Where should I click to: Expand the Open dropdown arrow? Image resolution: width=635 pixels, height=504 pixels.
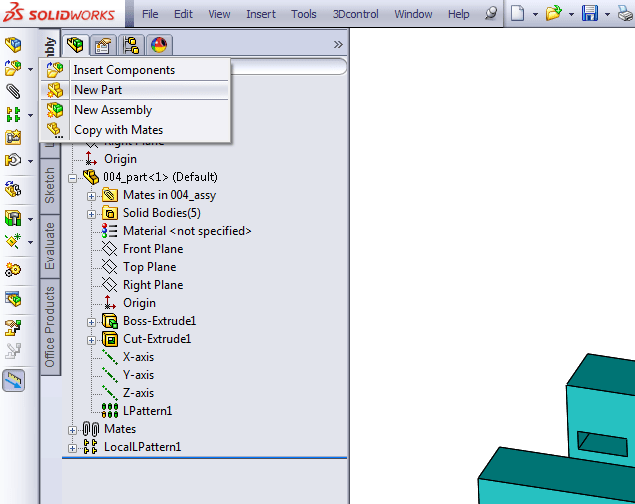[571, 14]
